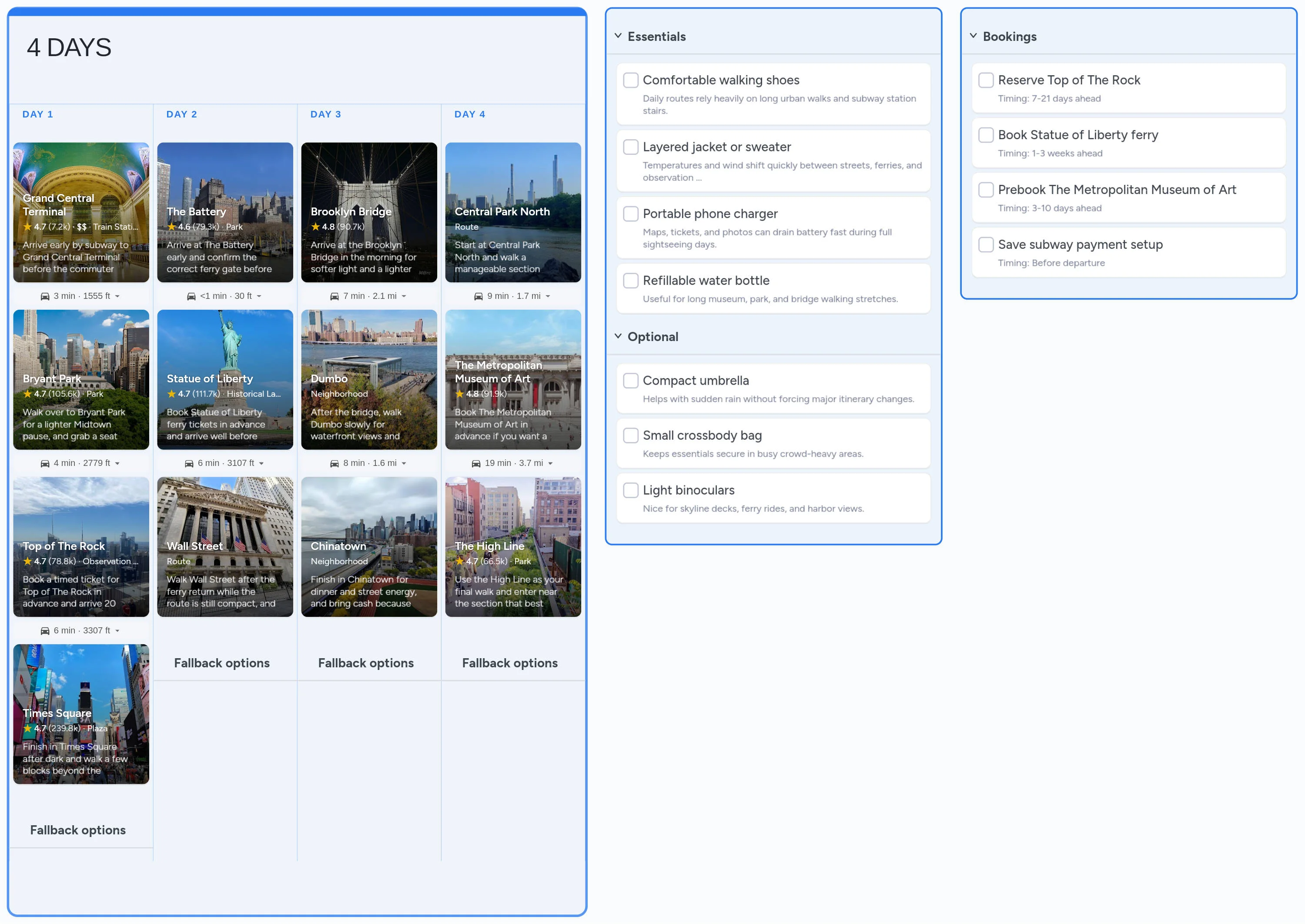Click Fallback options under Day 1

click(x=78, y=830)
